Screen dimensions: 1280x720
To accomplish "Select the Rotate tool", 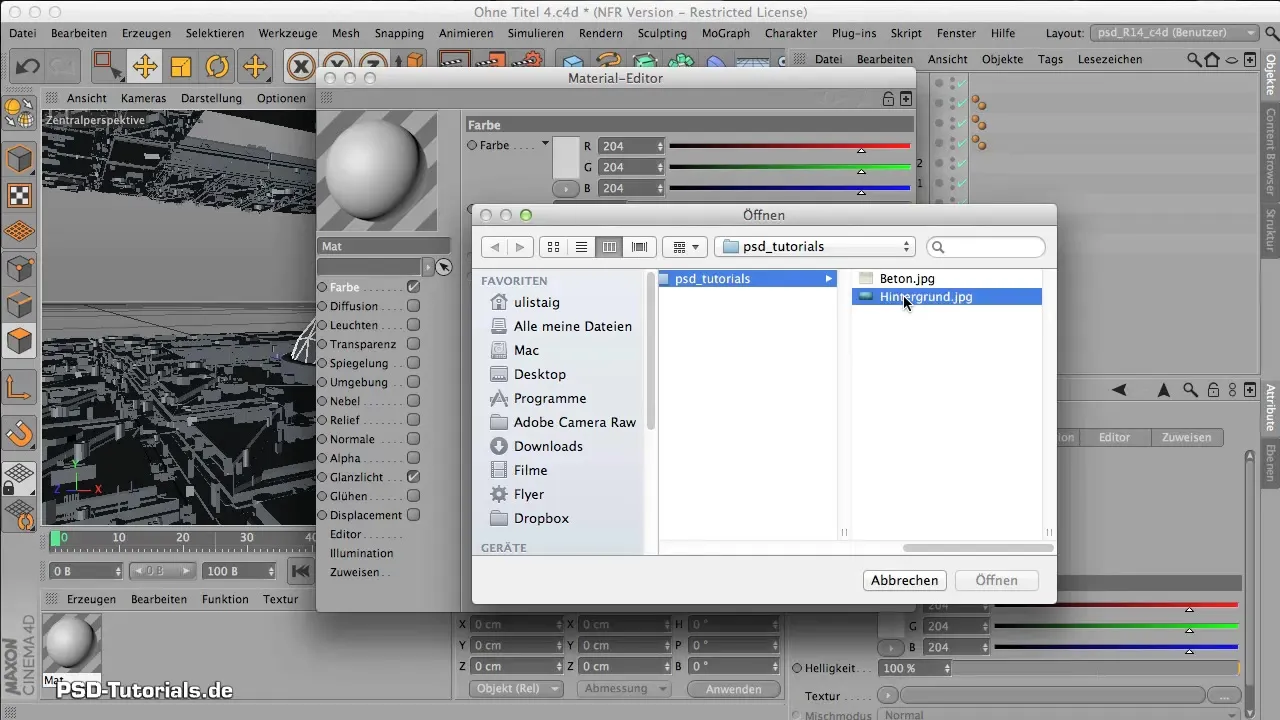I will click(217, 67).
